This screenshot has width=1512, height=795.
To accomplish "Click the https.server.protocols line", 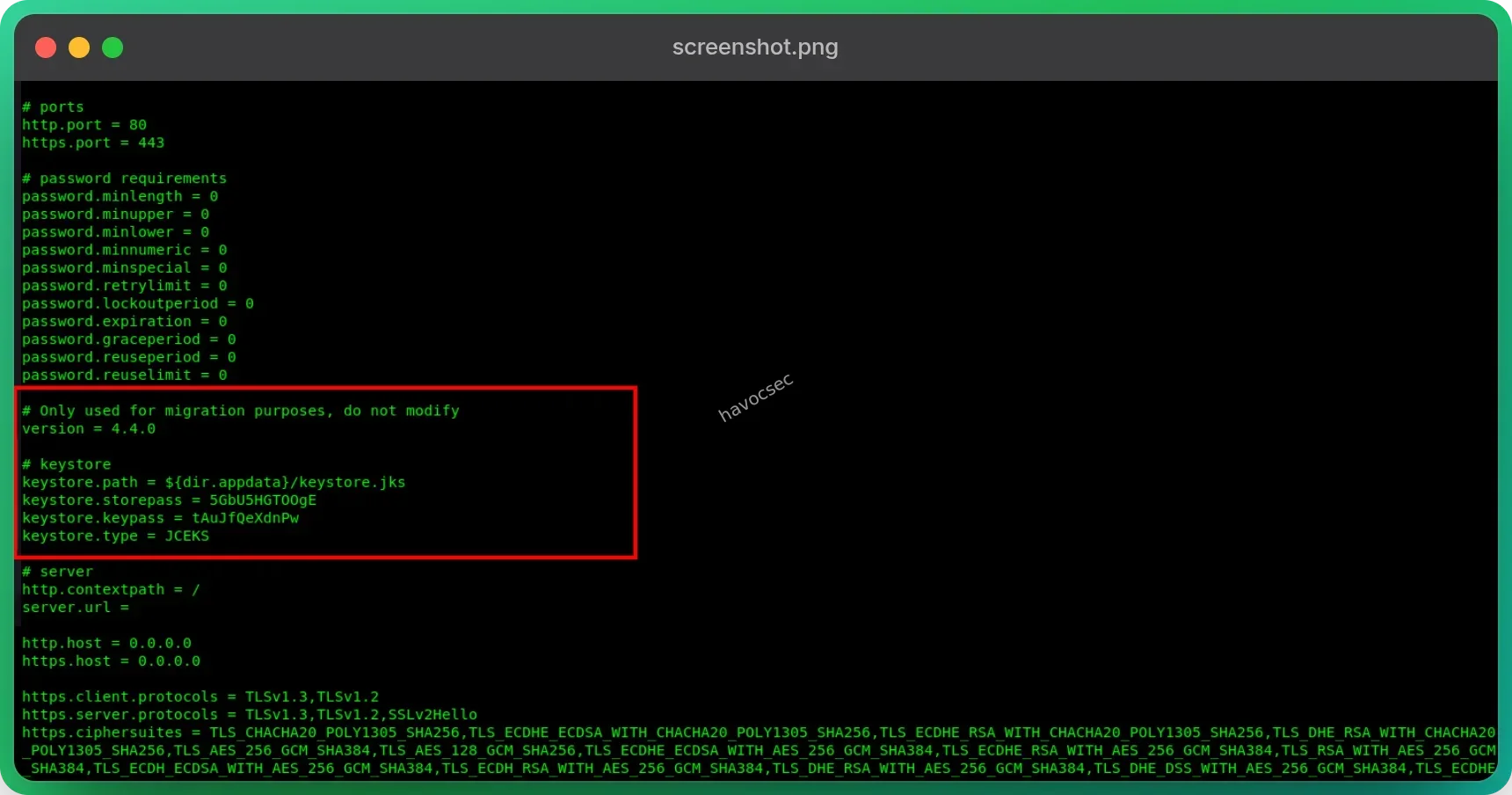I will coord(250,715).
